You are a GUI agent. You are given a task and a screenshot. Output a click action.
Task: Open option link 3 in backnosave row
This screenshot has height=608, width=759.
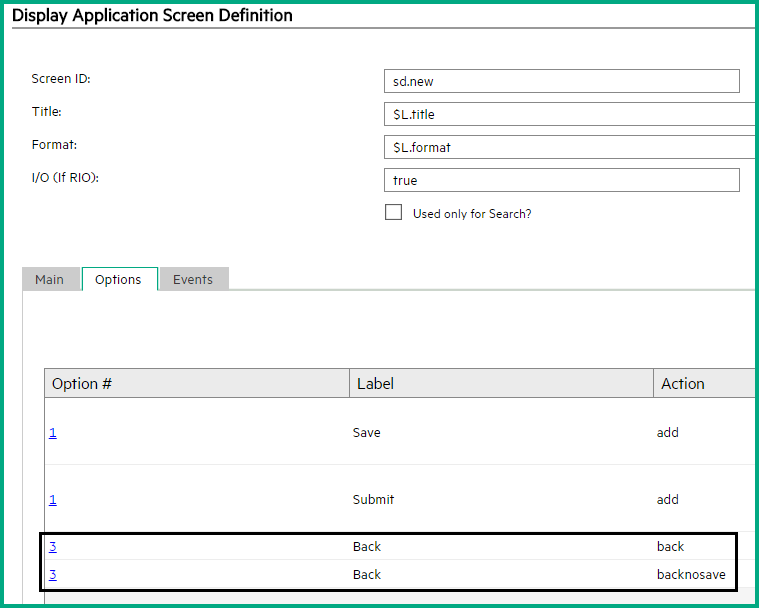53,575
